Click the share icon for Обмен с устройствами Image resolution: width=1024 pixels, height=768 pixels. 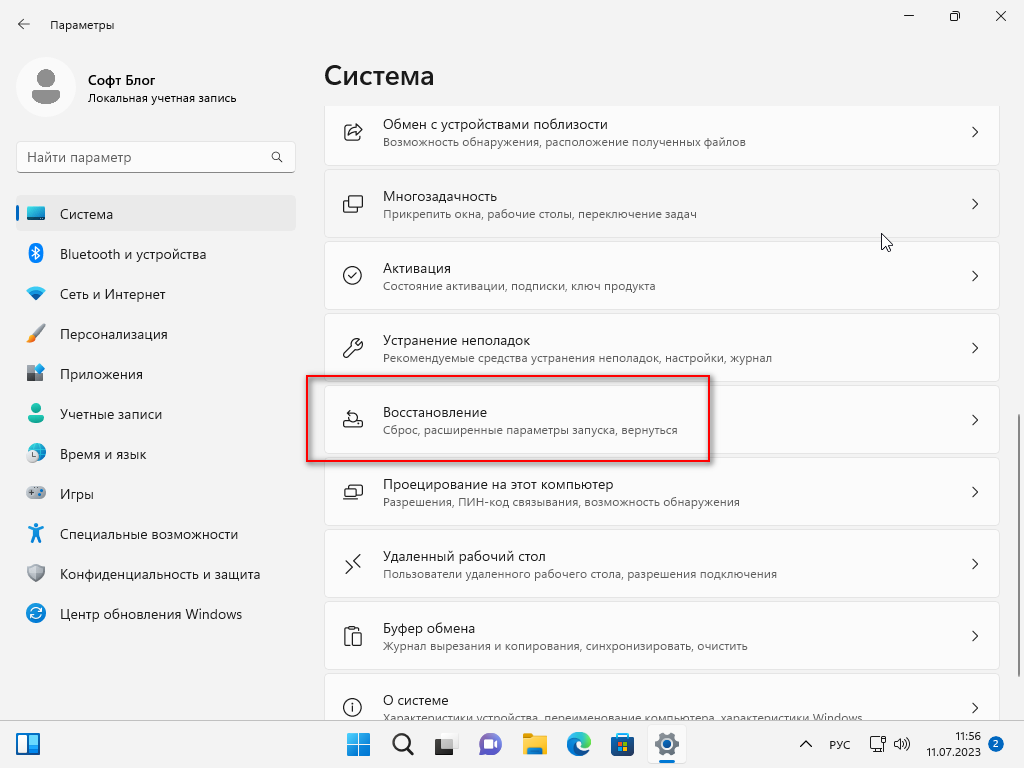pyautogui.click(x=353, y=132)
